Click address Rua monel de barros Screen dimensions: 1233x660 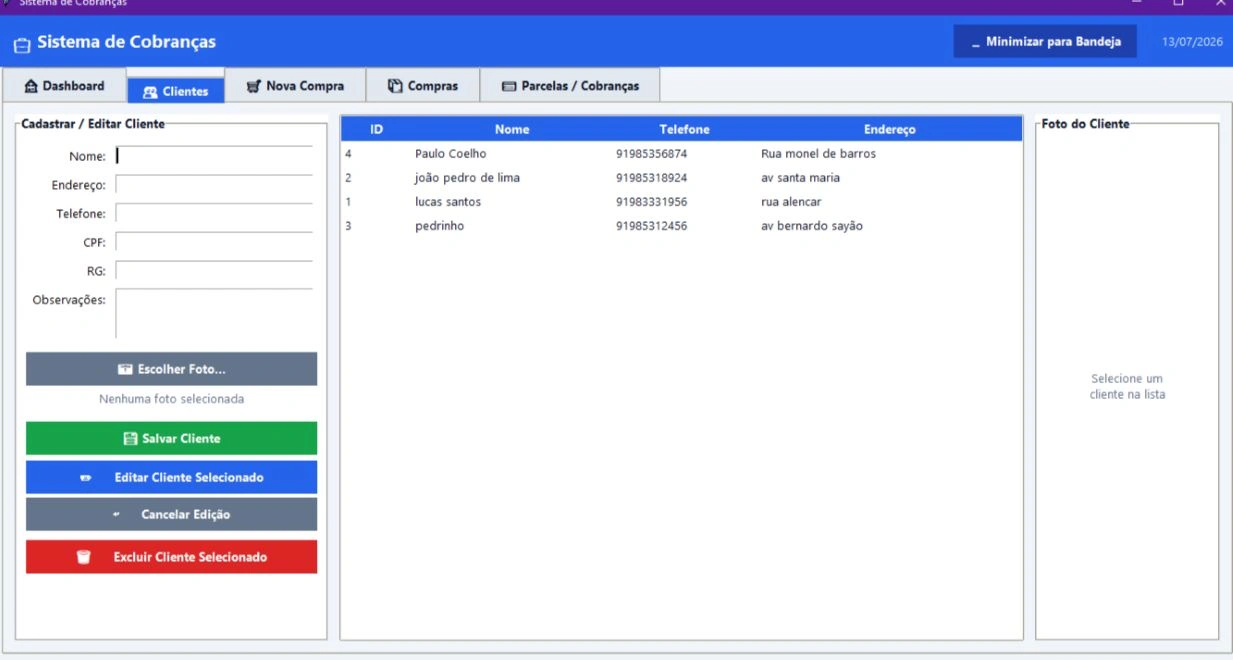(x=818, y=154)
